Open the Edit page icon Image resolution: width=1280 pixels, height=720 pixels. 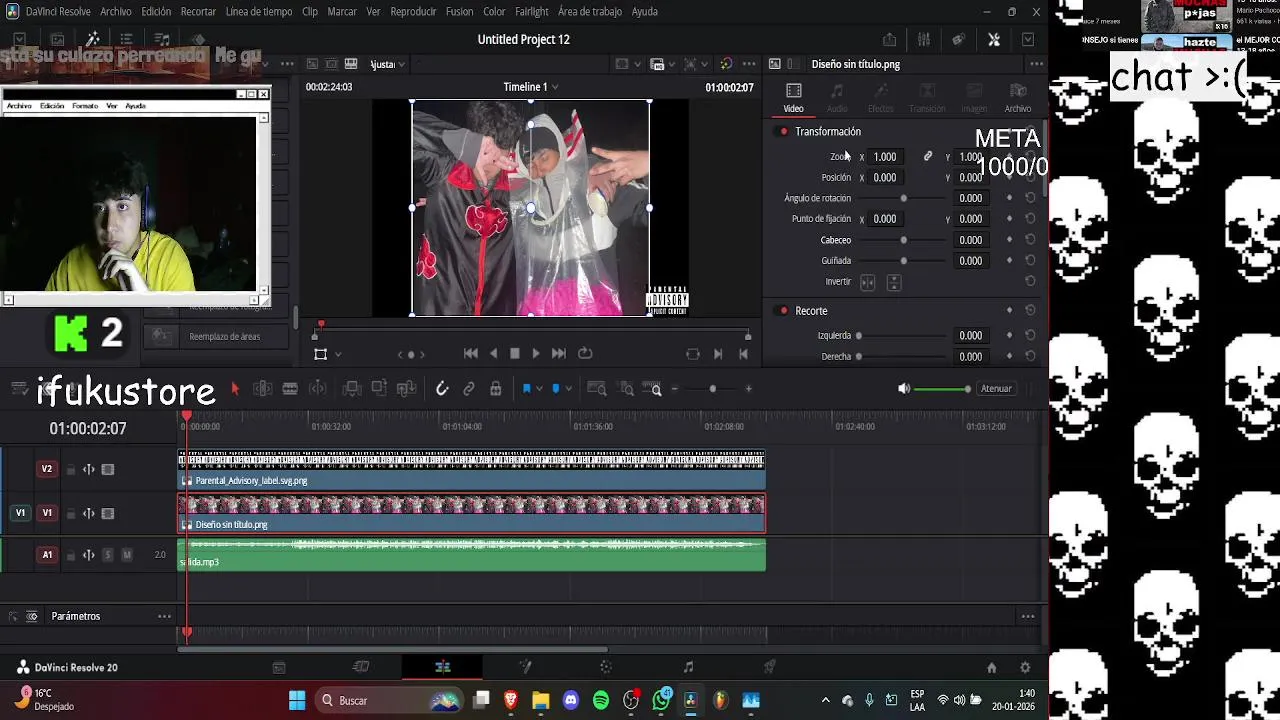pyautogui.click(x=442, y=667)
